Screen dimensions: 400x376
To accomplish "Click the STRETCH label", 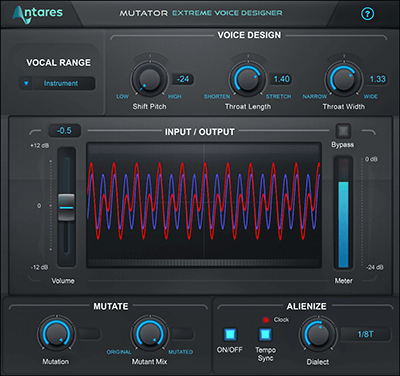I will coord(278,96).
